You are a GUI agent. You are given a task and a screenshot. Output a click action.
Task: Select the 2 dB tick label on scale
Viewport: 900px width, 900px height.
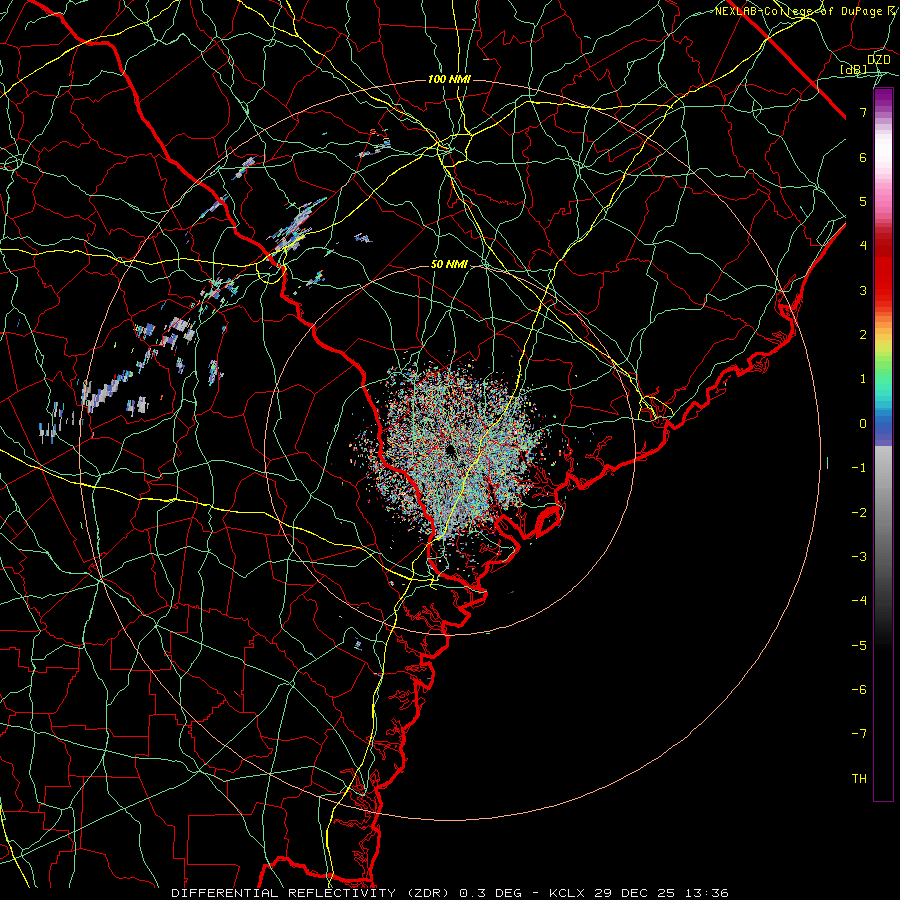click(x=863, y=335)
